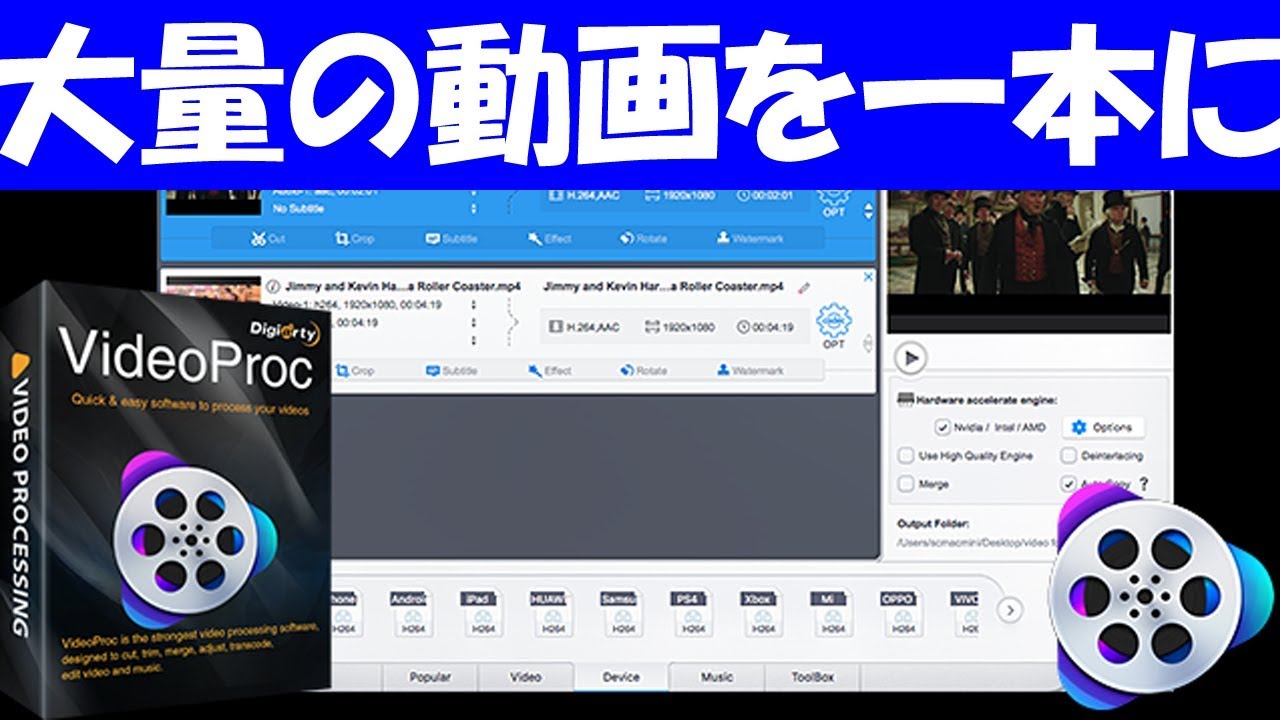This screenshot has height=720, width=1280.
Task: Click 1920x1080 resolution of Roller Coaster output
Action: pyautogui.click(x=680, y=327)
